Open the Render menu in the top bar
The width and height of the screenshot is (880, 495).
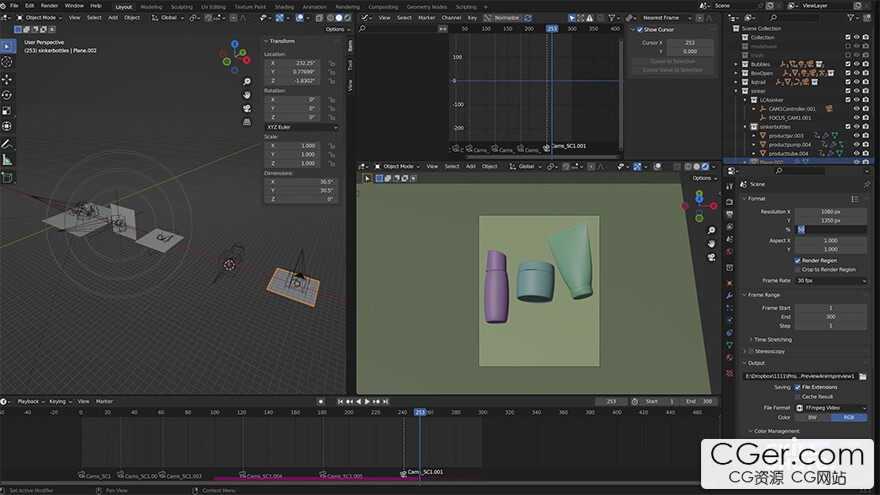49,6
